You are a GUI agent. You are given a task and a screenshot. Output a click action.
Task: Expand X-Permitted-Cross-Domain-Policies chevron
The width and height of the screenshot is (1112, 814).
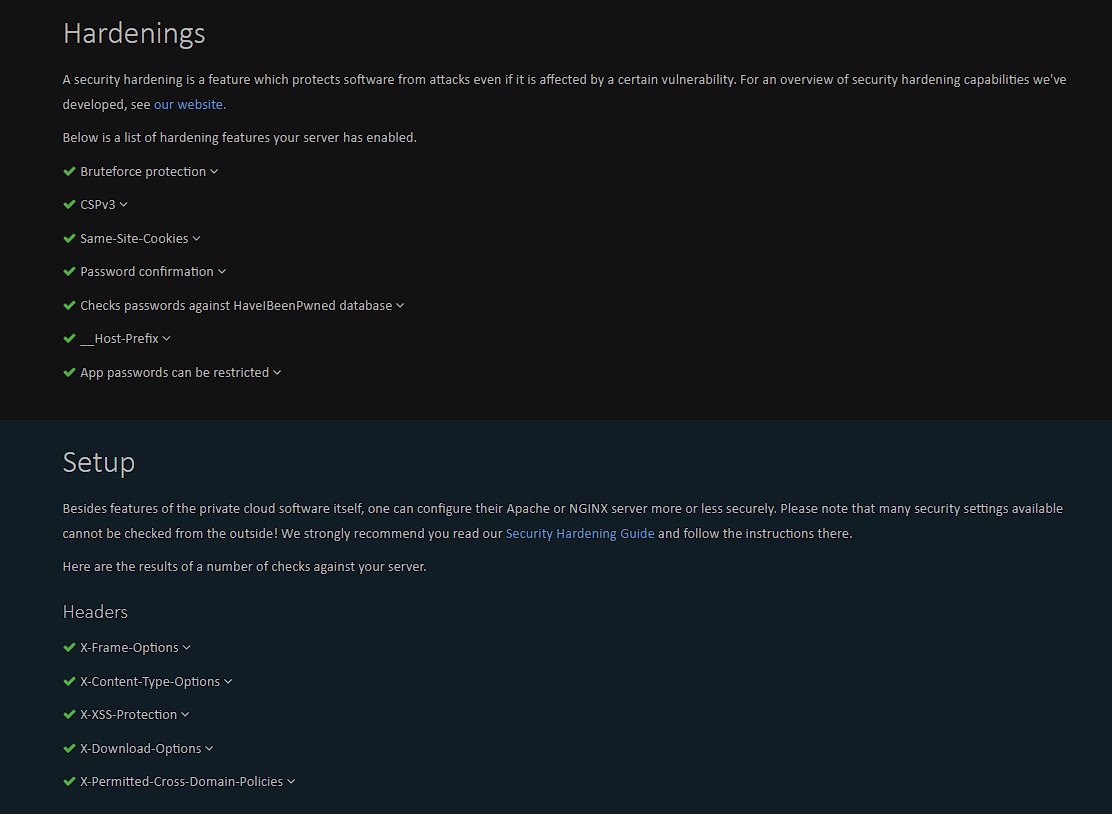(x=291, y=782)
